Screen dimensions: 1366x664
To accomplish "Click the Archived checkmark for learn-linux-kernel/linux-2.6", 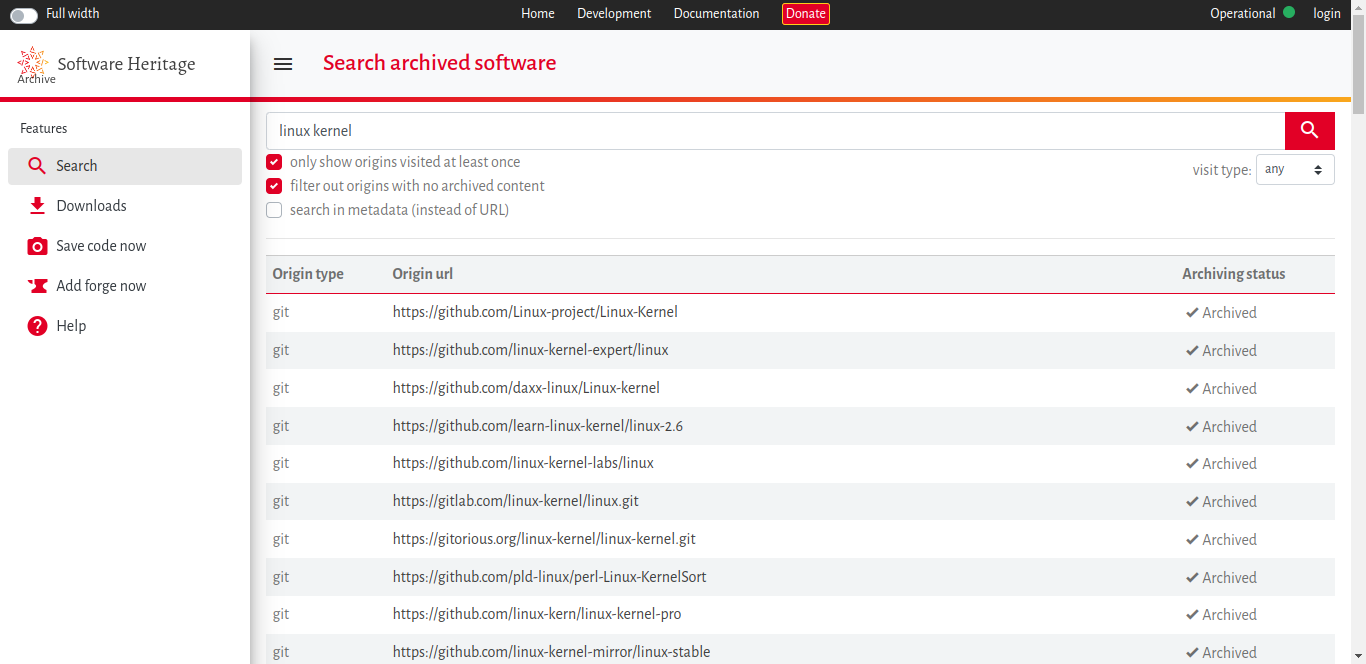I will [x=1192, y=427].
